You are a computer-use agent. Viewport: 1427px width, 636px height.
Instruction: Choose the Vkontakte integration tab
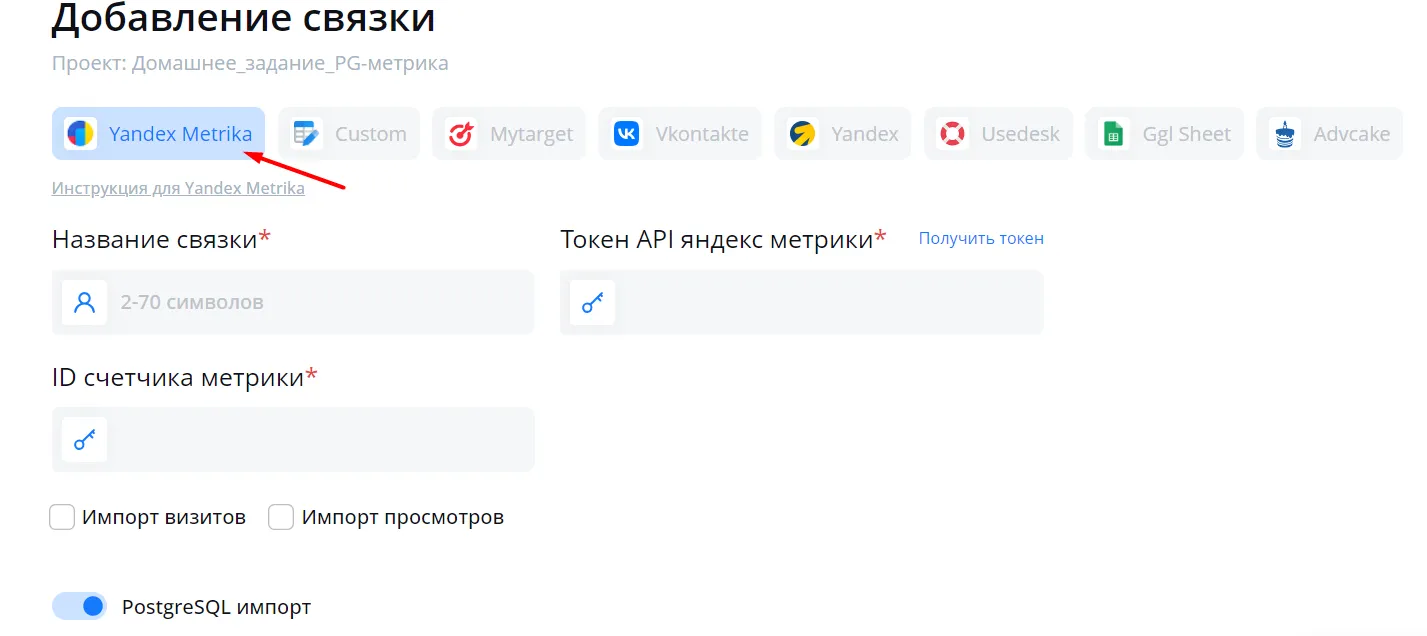tap(680, 133)
